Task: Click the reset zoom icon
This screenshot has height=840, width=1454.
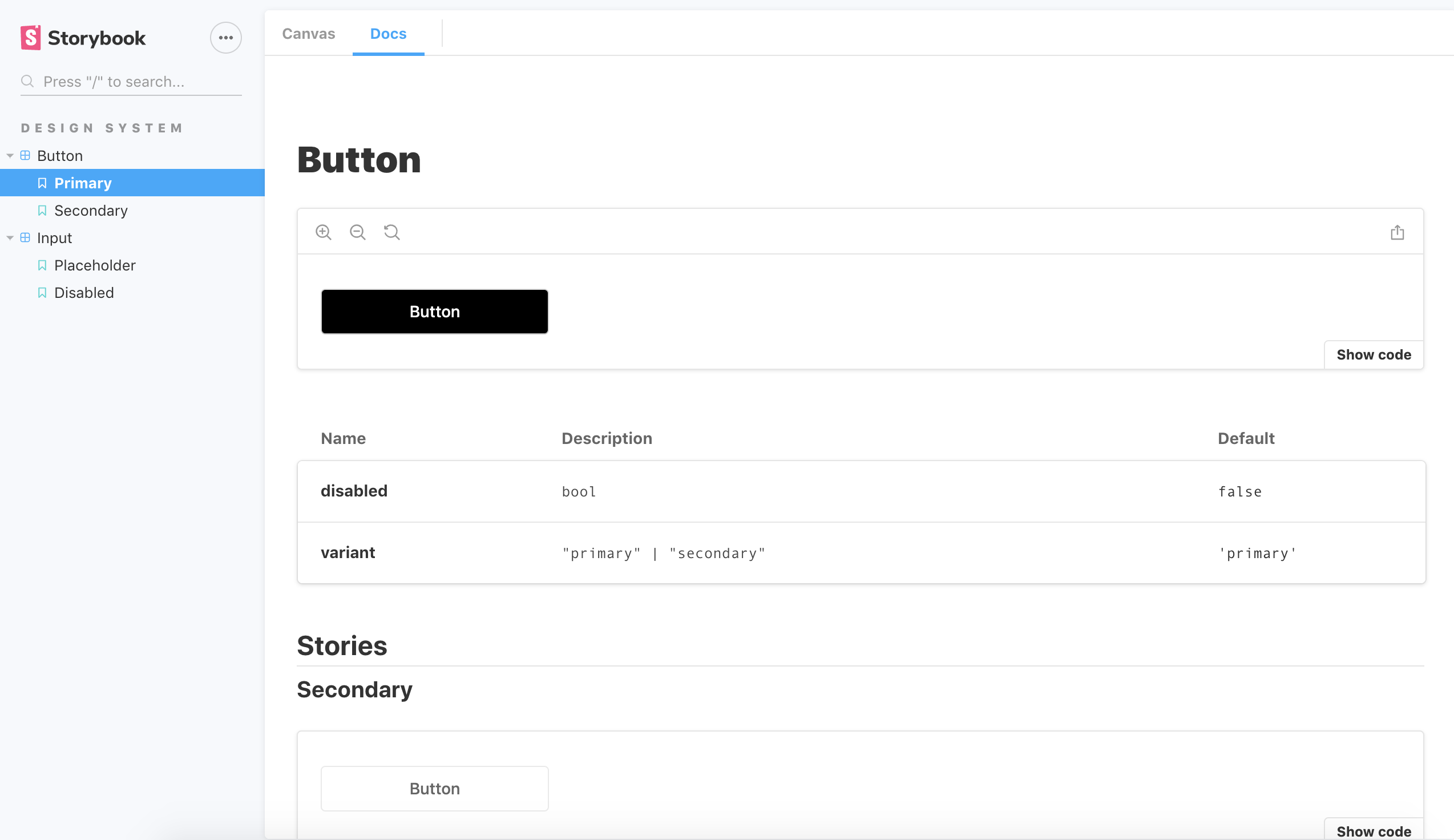Action: point(392,231)
